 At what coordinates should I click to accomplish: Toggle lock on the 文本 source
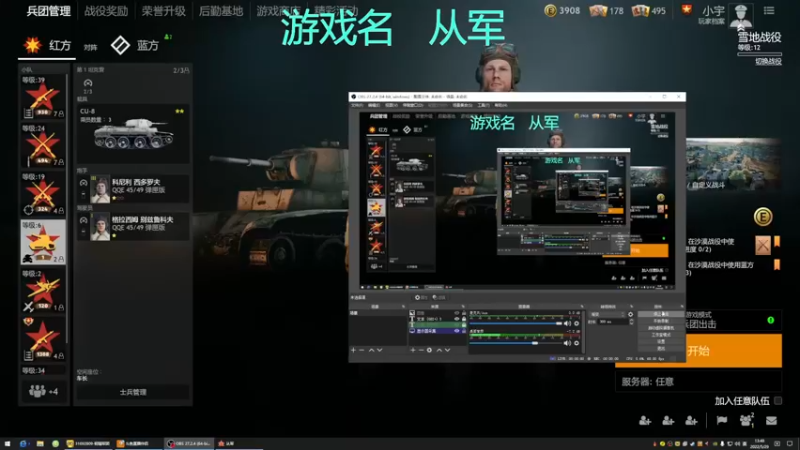click(x=463, y=319)
